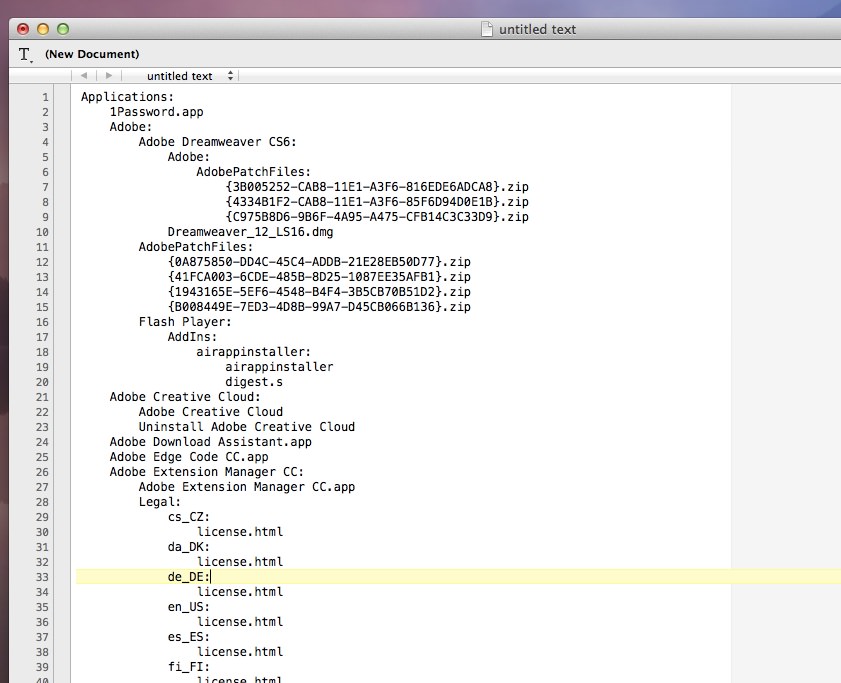
Task: Click the "Applications:" line
Action: coord(128,97)
